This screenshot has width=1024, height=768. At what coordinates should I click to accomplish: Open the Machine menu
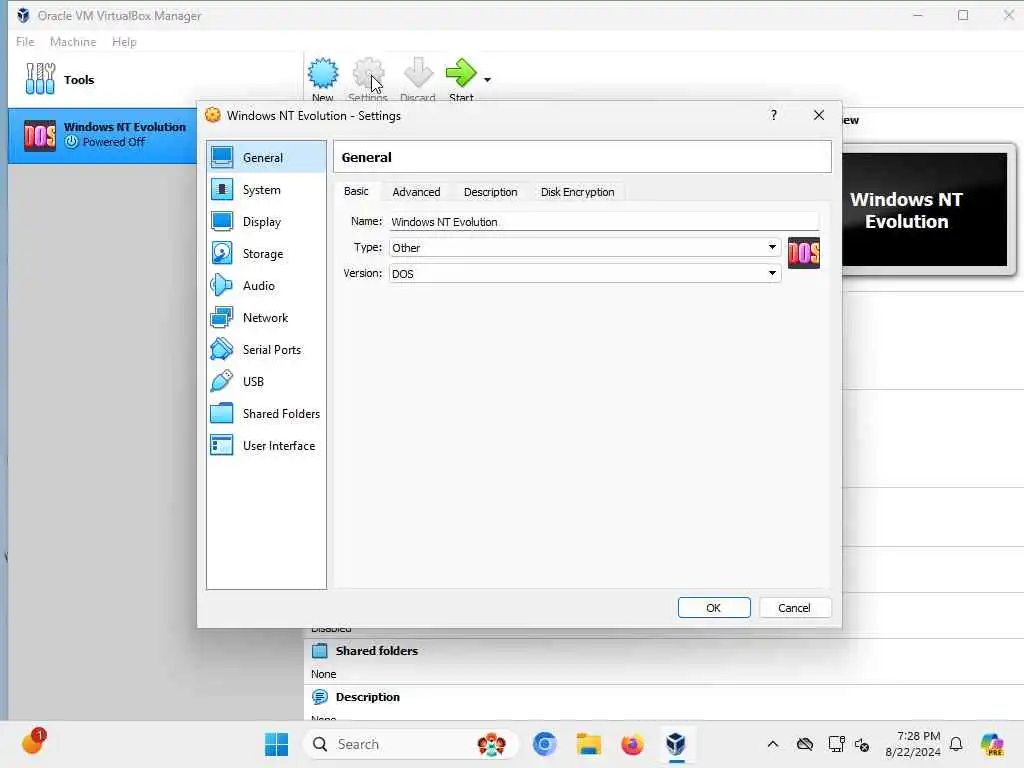pos(73,42)
